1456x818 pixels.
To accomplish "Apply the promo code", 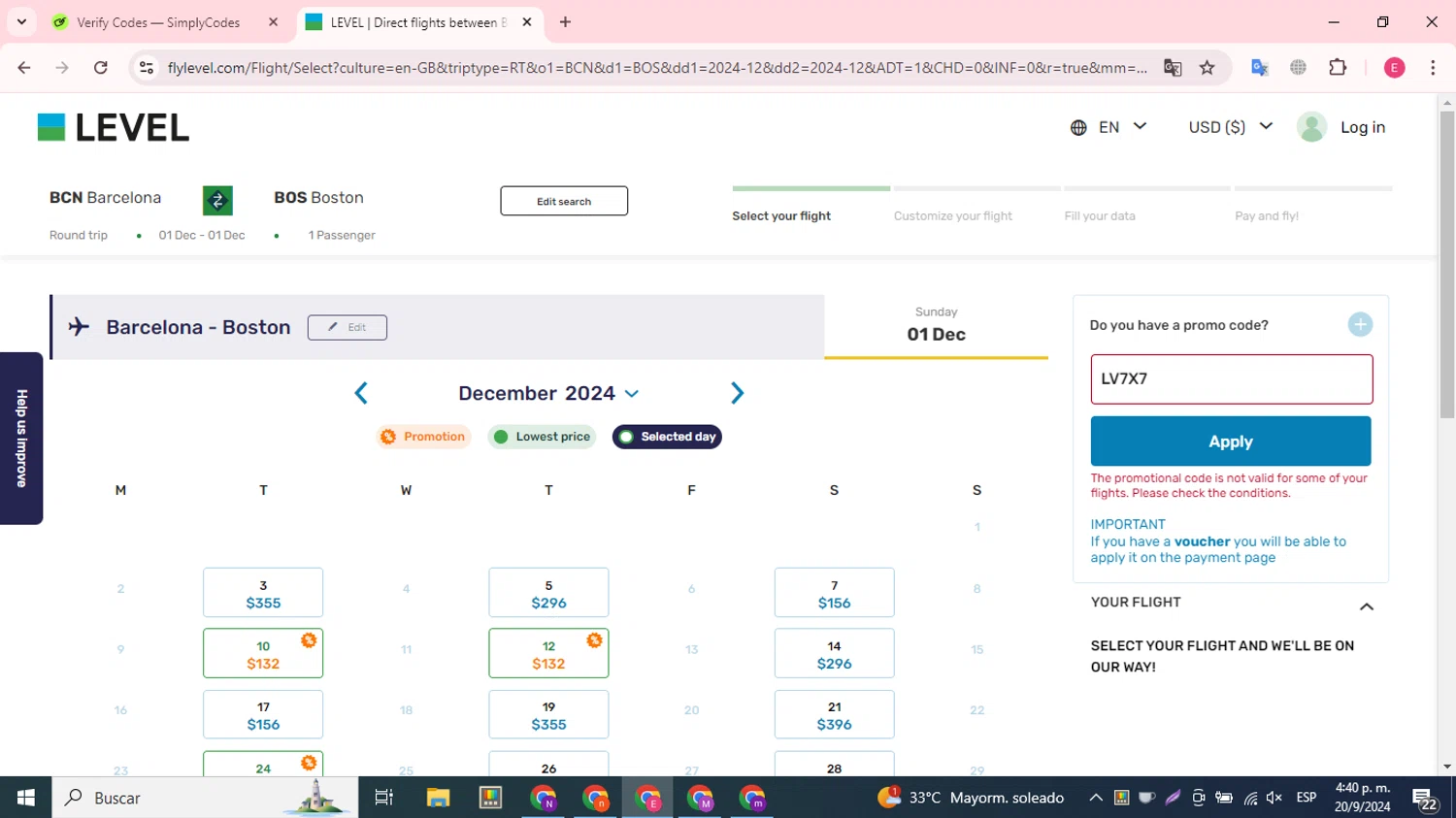I will click(x=1231, y=442).
